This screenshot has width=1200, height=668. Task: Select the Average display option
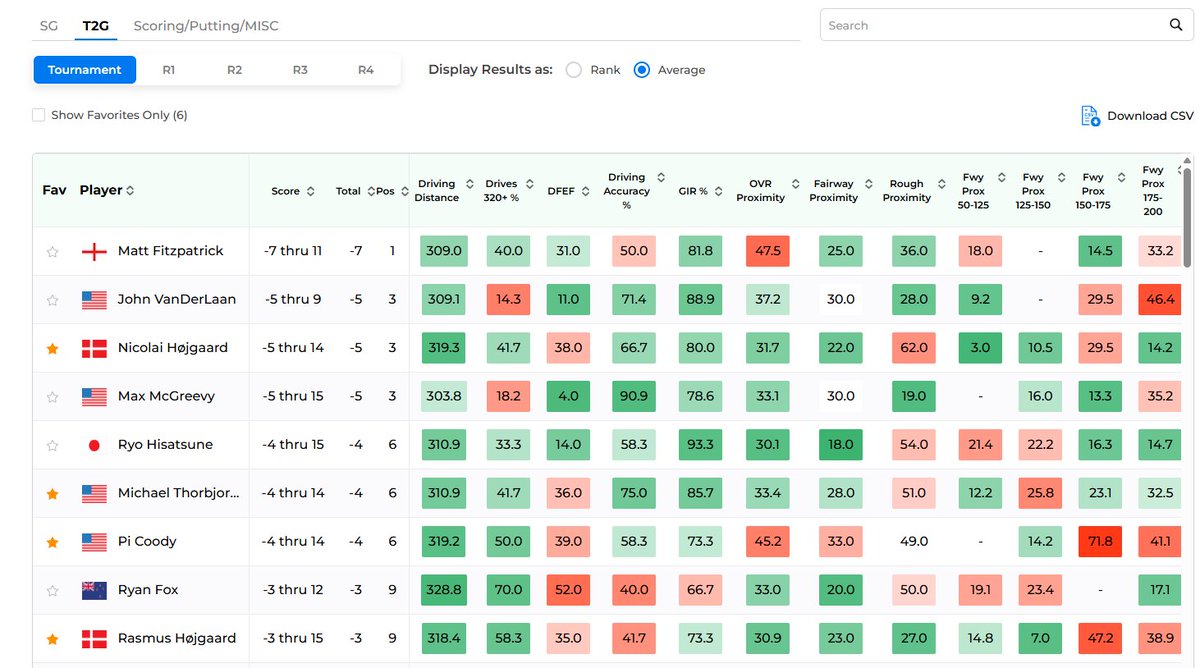coord(642,70)
